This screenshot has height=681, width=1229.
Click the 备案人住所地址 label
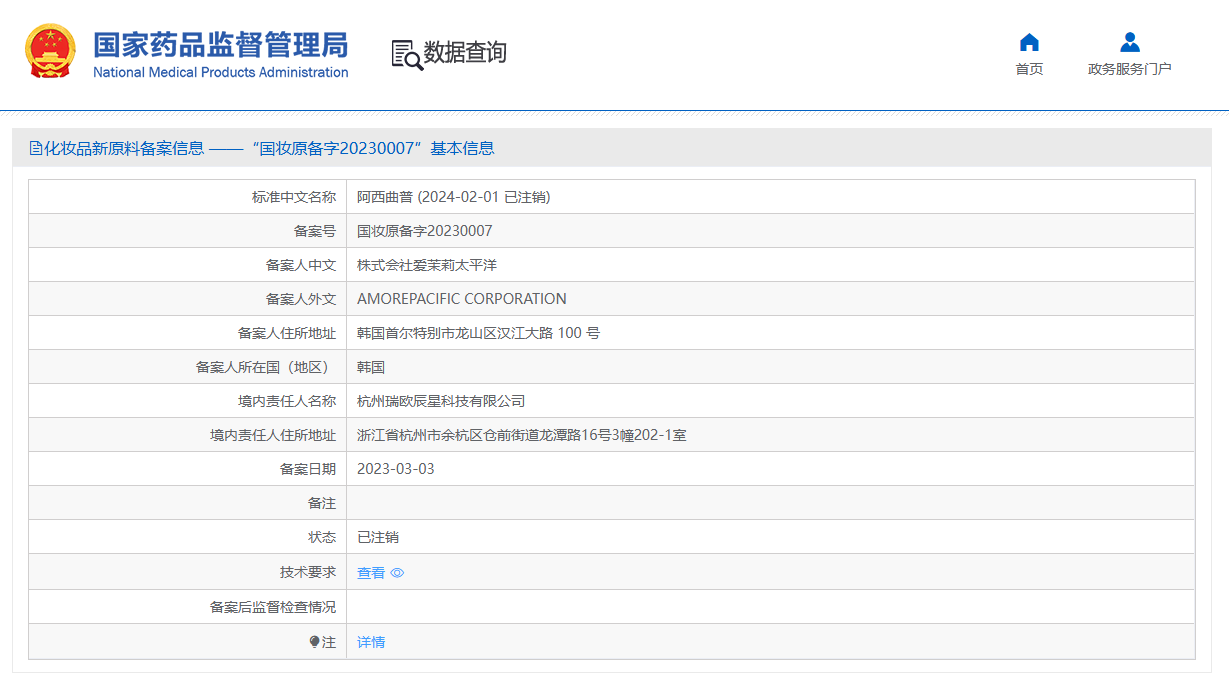[287, 333]
